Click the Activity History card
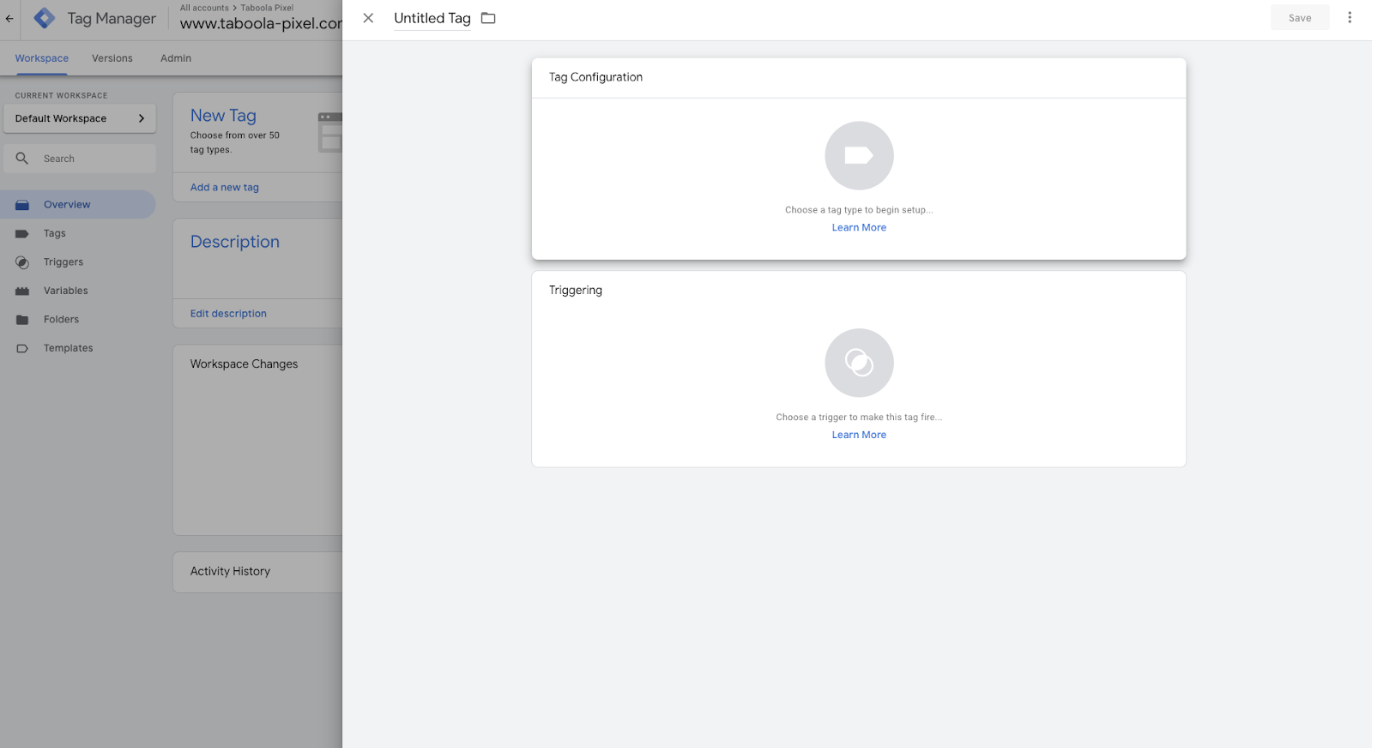1374x748 pixels. pyautogui.click(x=258, y=572)
